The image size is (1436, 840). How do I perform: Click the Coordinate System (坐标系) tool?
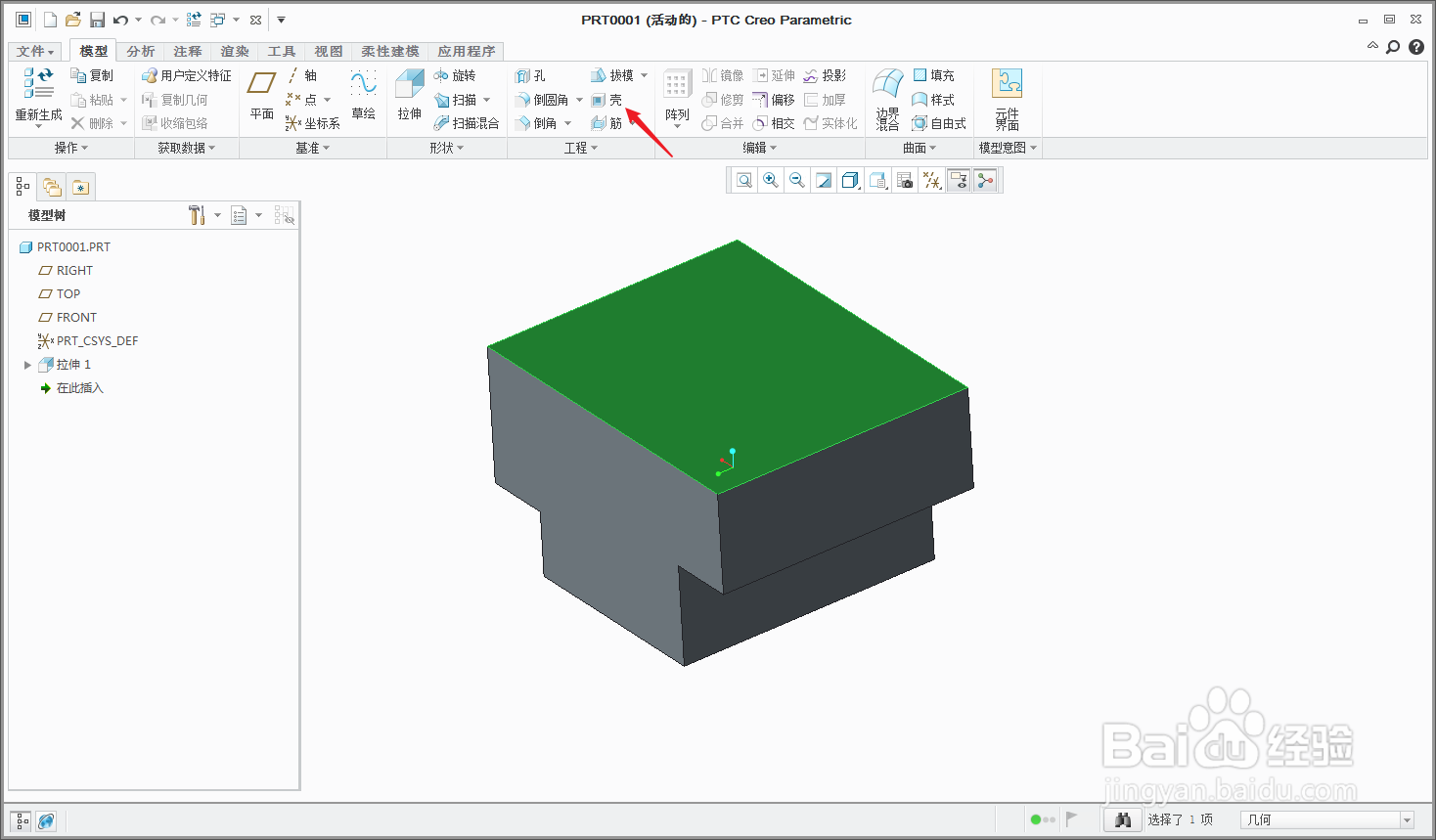(x=312, y=123)
